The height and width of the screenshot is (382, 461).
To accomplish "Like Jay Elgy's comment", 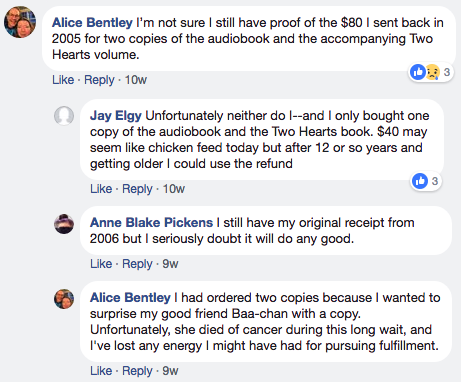I will pyautogui.click(x=101, y=189).
